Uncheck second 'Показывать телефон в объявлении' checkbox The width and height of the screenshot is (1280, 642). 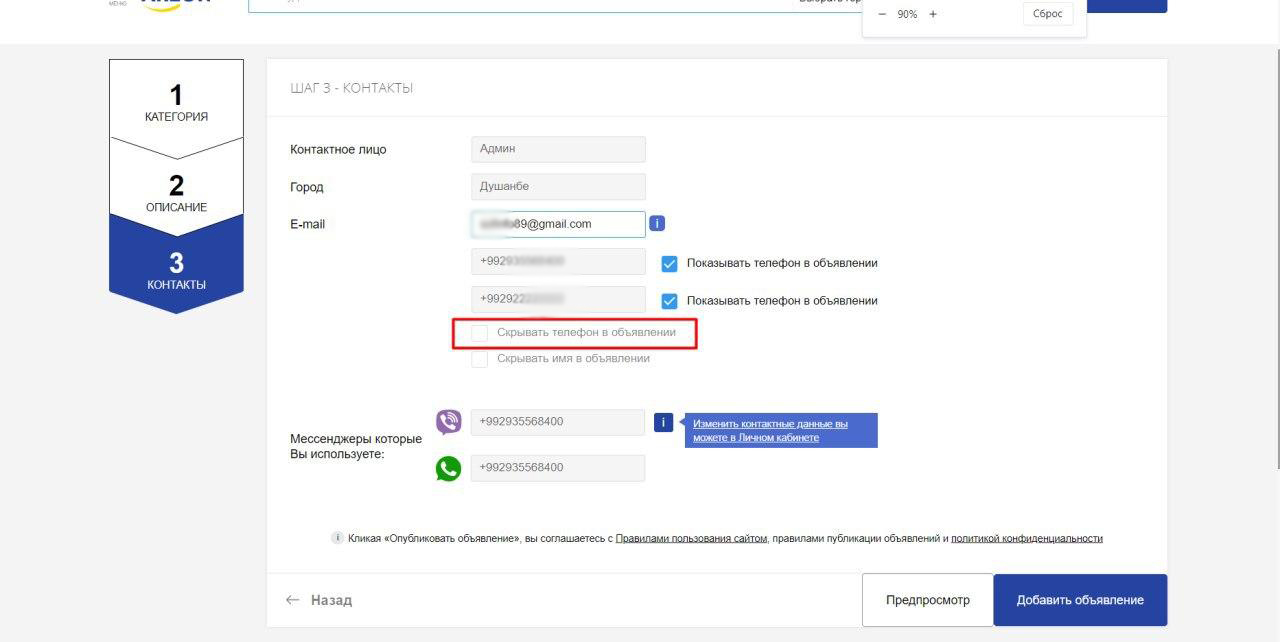coord(670,301)
